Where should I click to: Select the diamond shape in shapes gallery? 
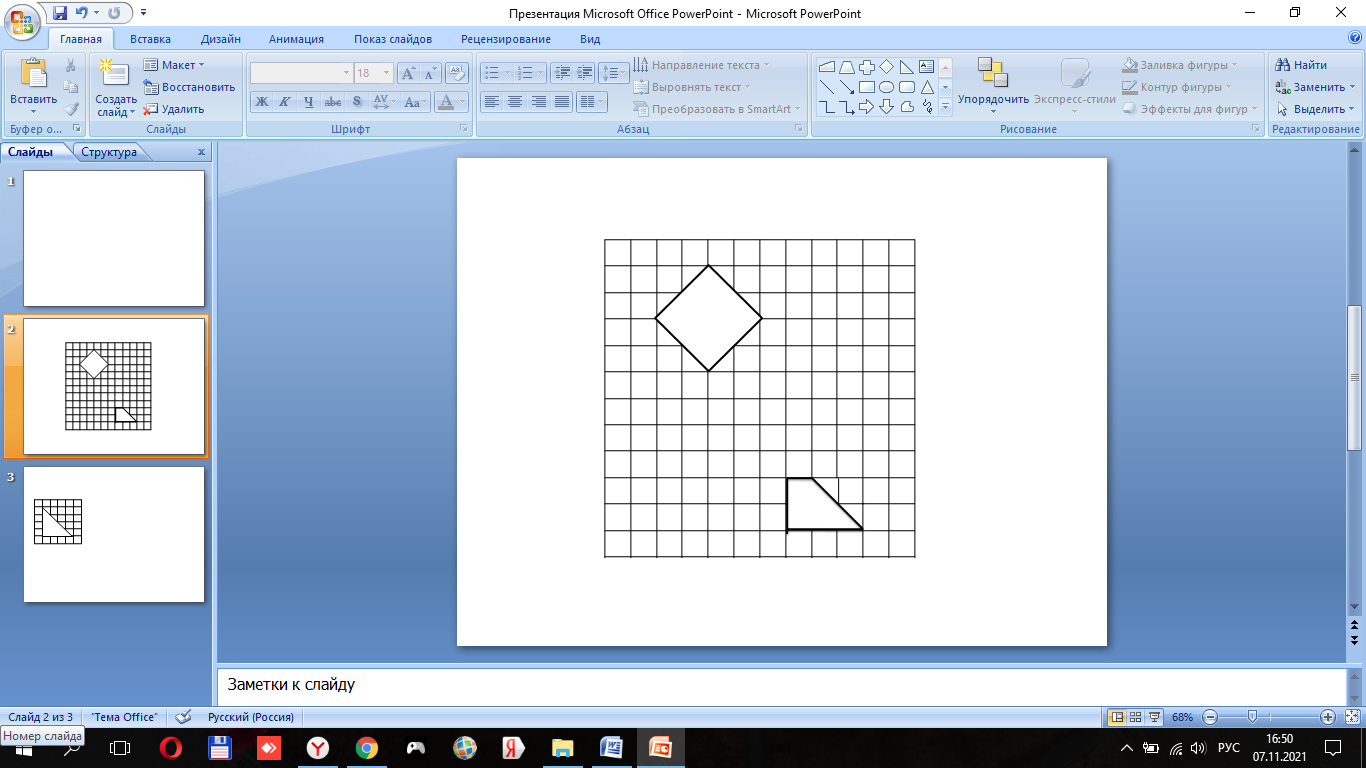coord(886,67)
